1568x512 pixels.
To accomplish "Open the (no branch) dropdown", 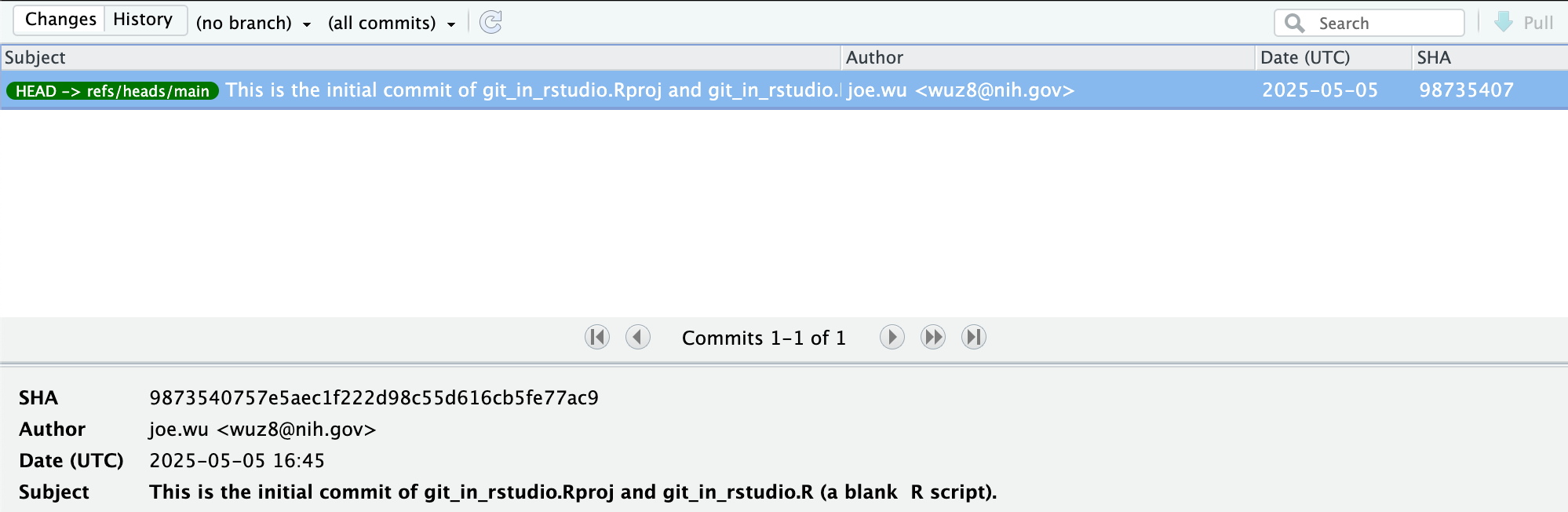I will 253,24.
